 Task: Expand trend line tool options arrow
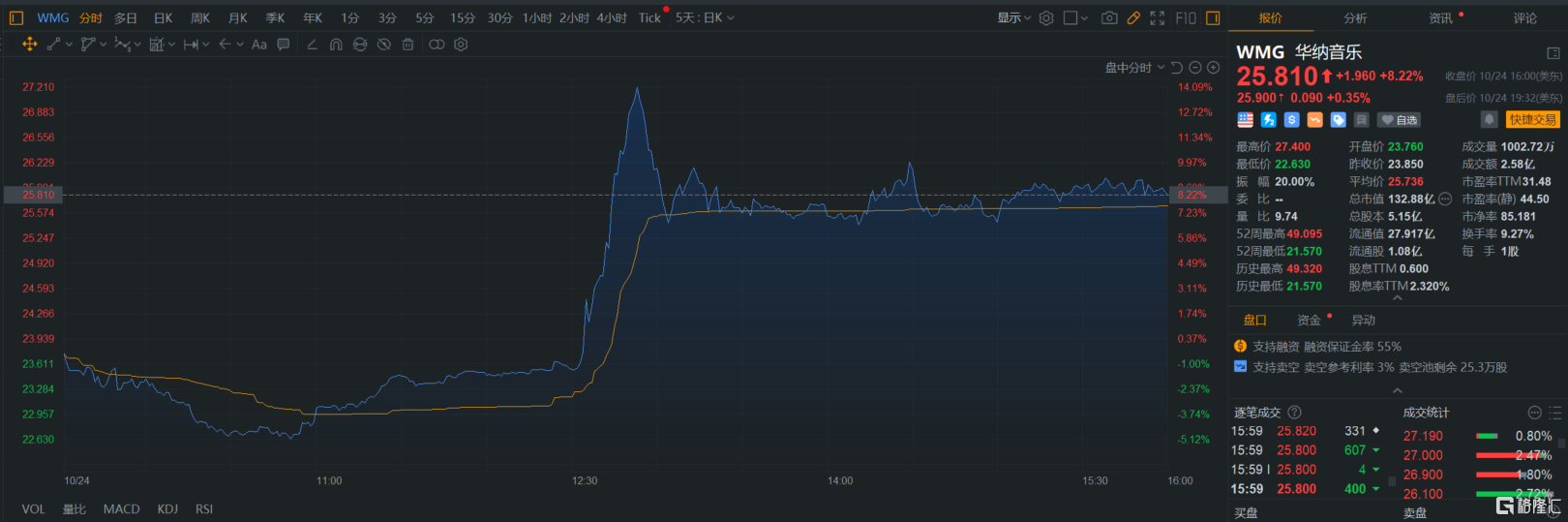tap(69, 45)
